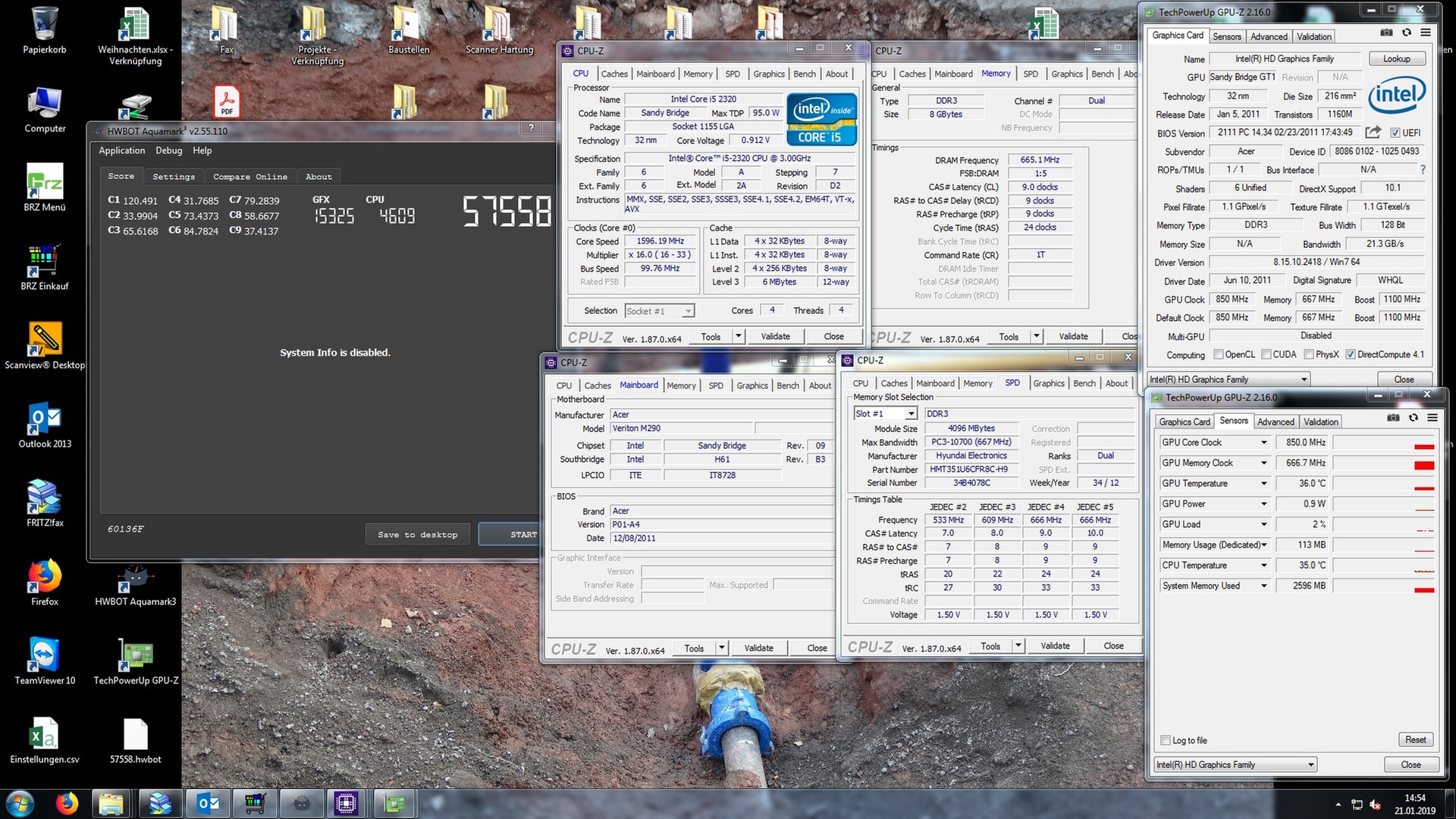Open FRITZ!fax desktop icon
The width and height of the screenshot is (1456, 819).
pos(45,504)
